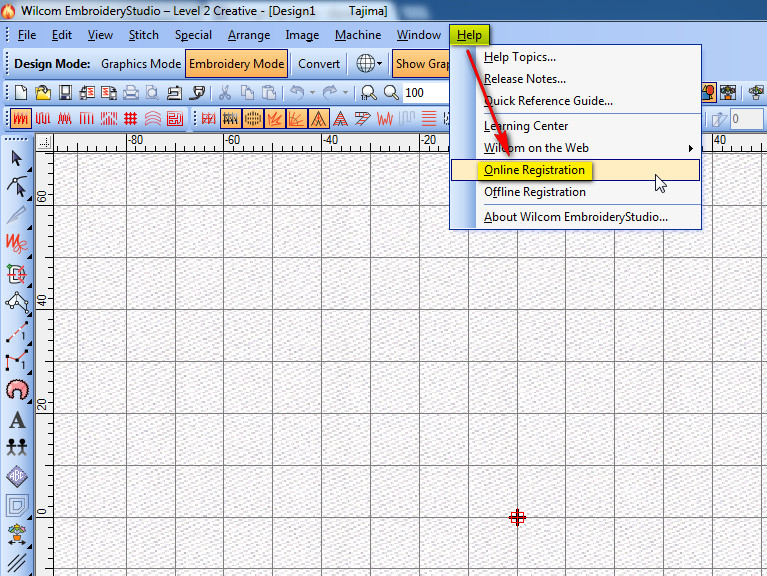Toggle the highlighted radiating-lines effect icon
Viewport: 767px width, 576px height.
[x=296, y=118]
